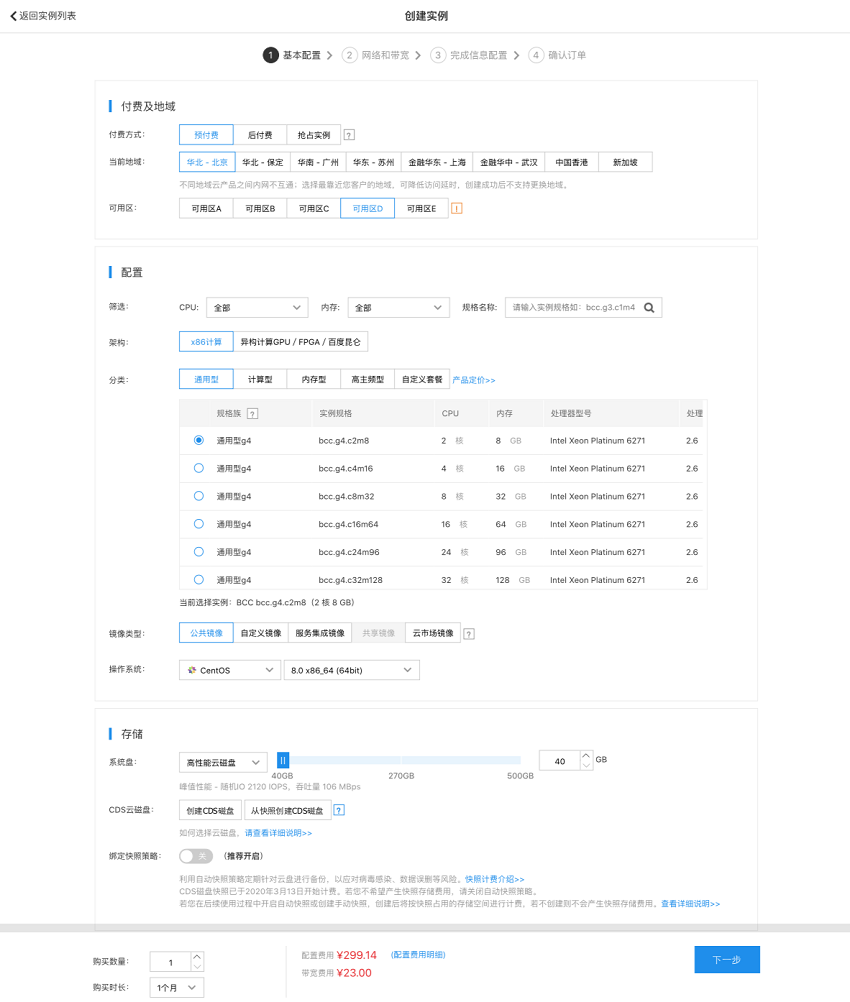The image size is (850, 1002).
Task: Click the blue help icon beside 从快照创建CDS磁盘
Action: coord(339,810)
